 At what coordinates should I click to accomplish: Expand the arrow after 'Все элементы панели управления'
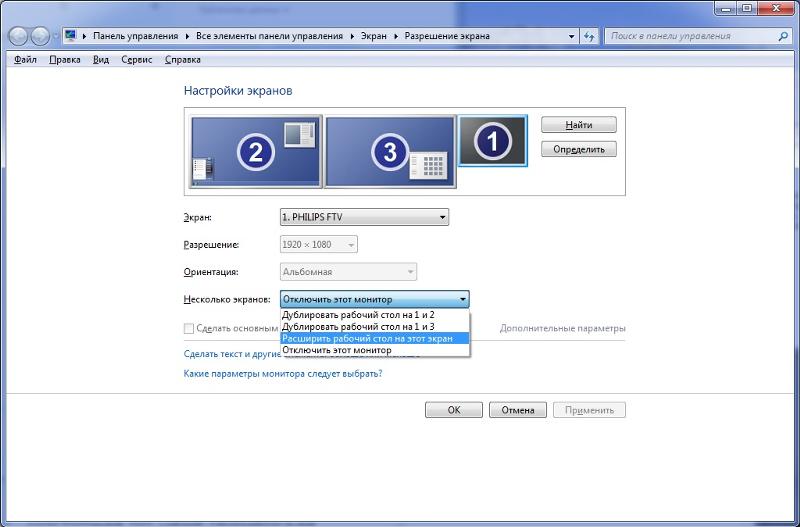pos(351,36)
